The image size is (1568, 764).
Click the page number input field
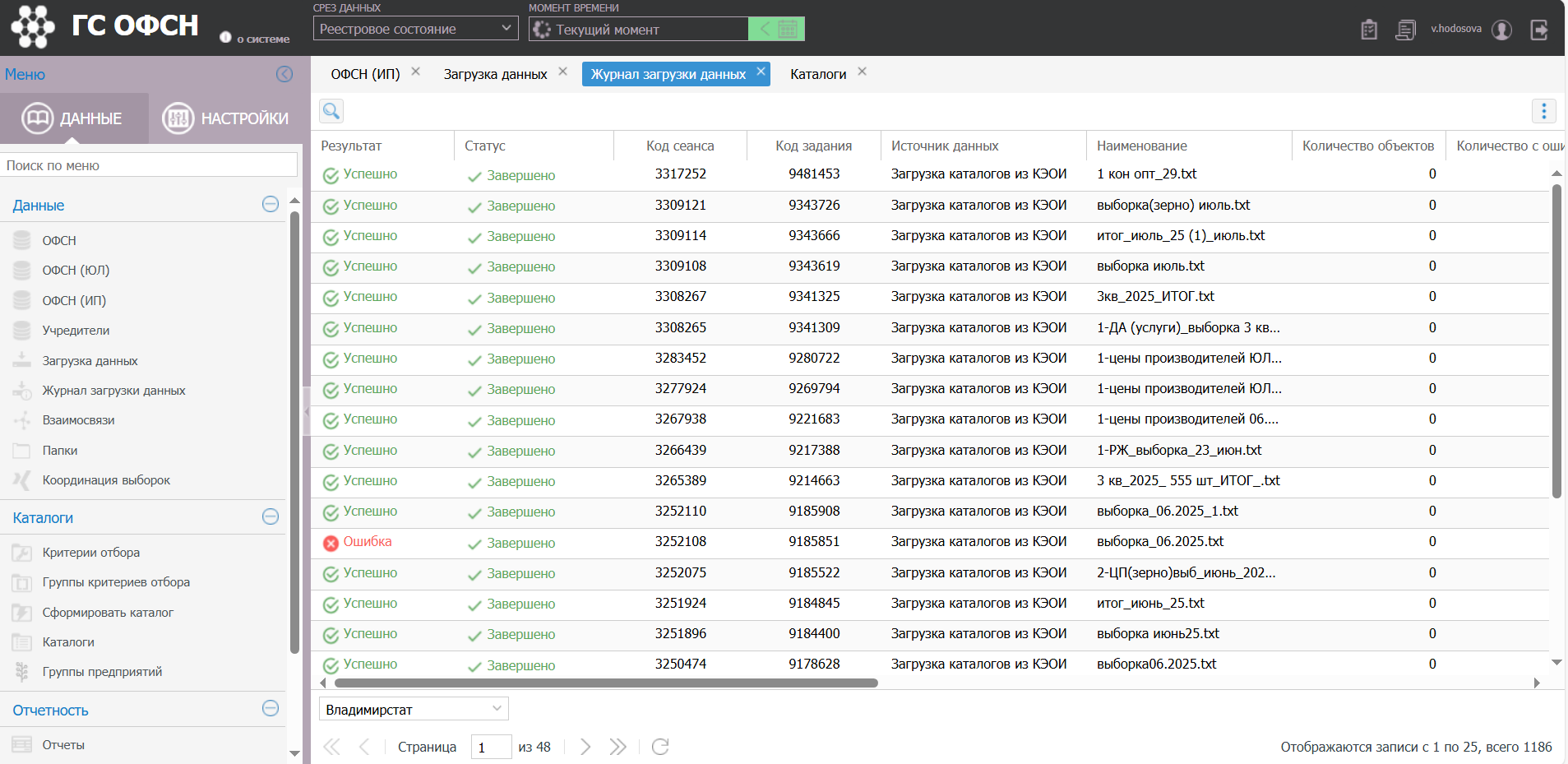coord(491,747)
